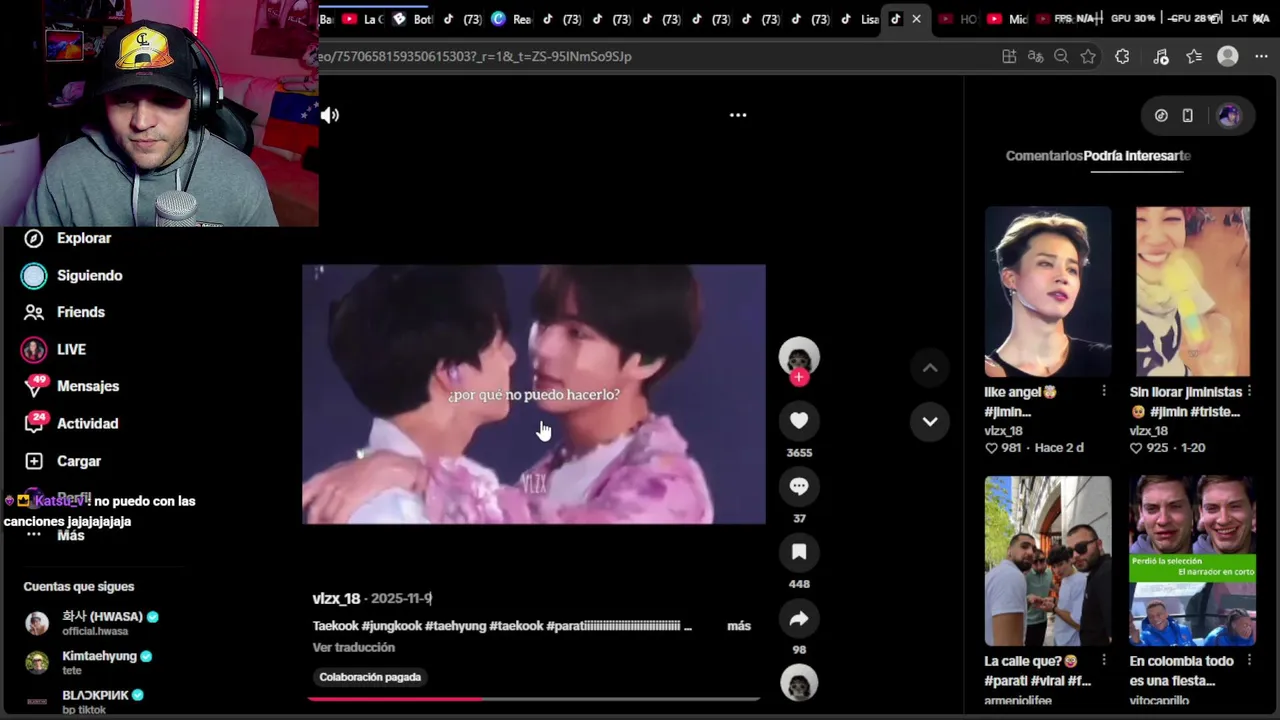Open the three-dot video options menu
1280x720 pixels.
(738, 115)
